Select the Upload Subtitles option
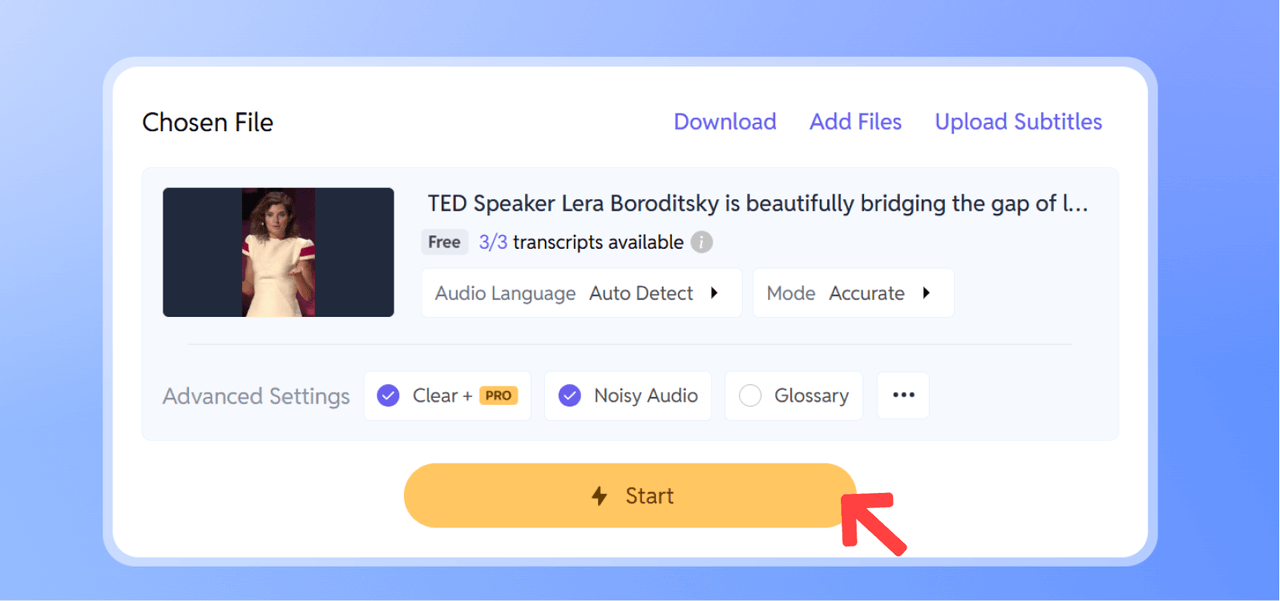This screenshot has width=1280, height=601. click(1018, 122)
